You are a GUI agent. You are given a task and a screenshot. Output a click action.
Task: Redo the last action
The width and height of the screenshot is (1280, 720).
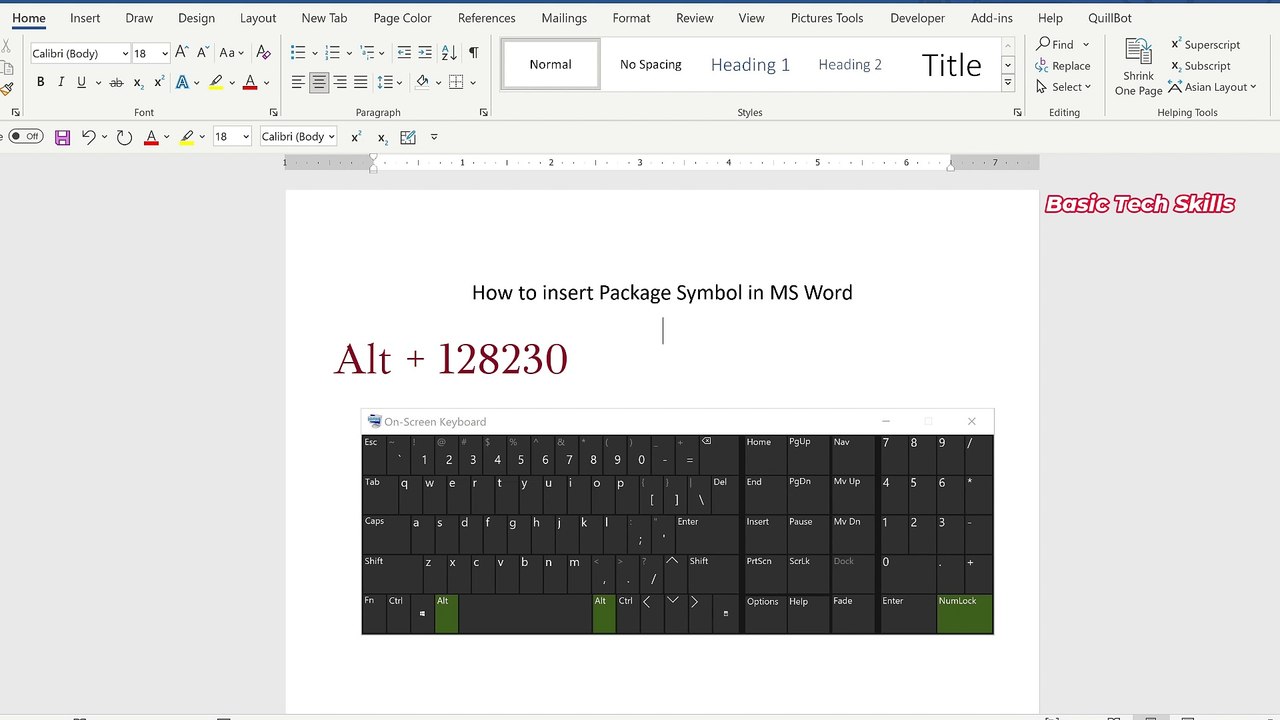tap(124, 137)
